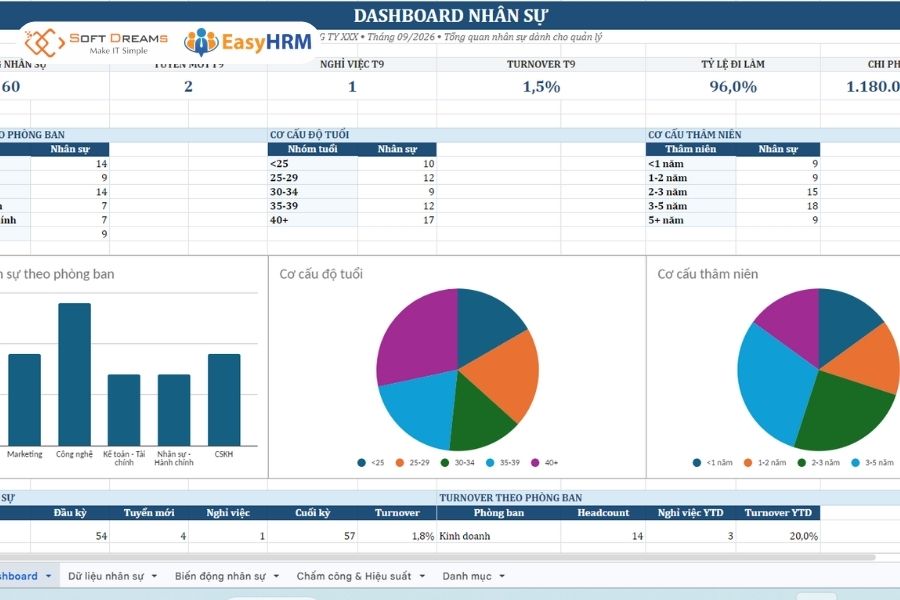Viewport: 900px width, 600px height.
Task: Select the Kinh doanh department cell
Action: click(498, 536)
